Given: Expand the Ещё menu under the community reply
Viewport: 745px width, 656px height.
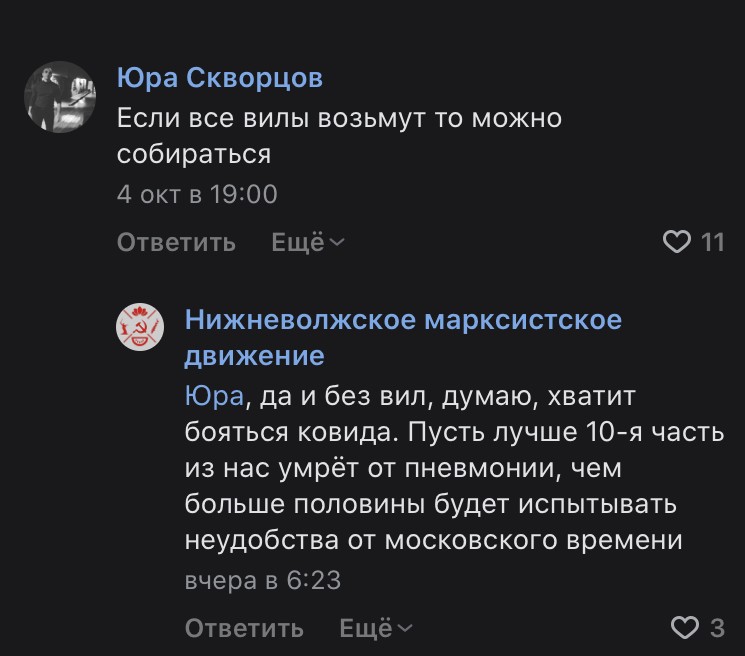Looking at the screenshot, I should (366, 628).
